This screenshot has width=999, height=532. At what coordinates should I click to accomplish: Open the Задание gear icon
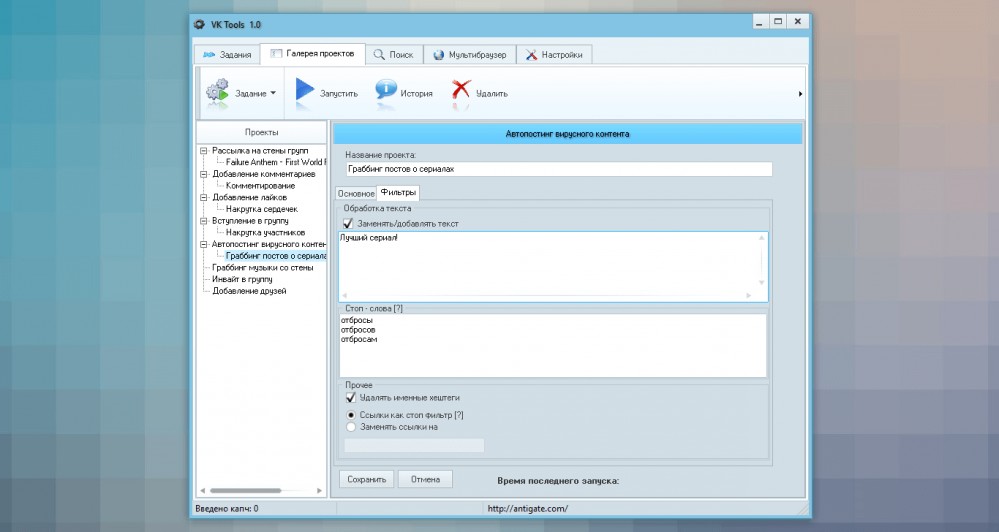click(x=217, y=93)
